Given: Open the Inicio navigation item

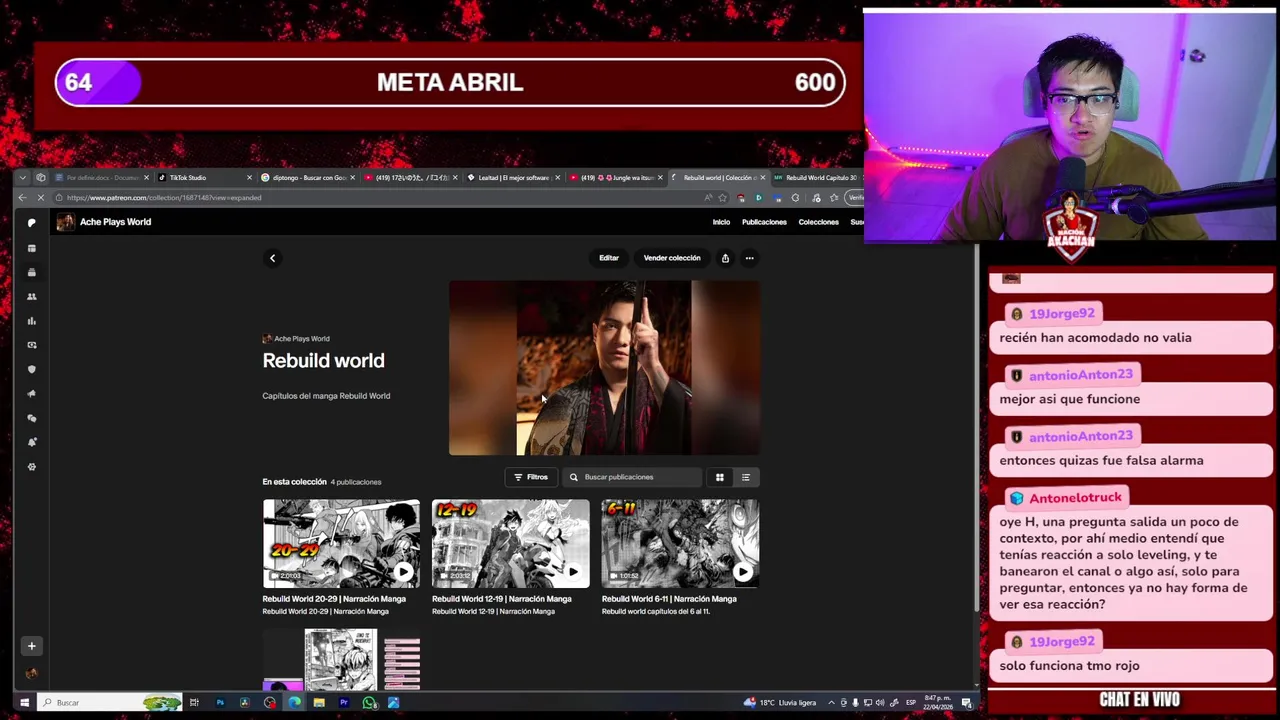Looking at the screenshot, I should pos(721,222).
